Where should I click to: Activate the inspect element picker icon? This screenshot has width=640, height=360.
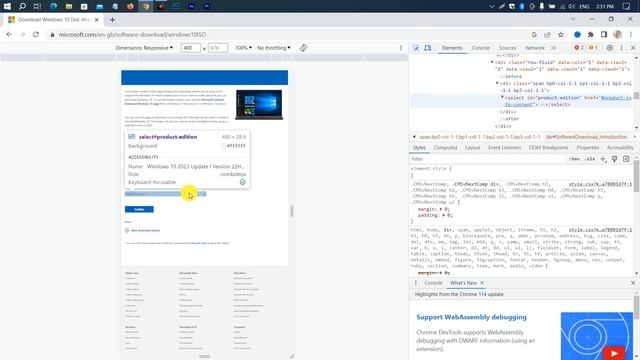click(x=416, y=48)
